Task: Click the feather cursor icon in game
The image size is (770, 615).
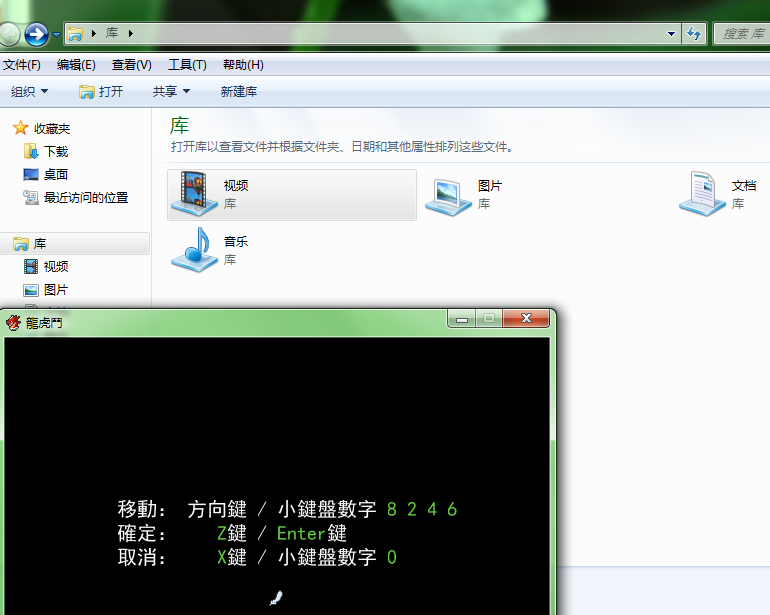Action: tap(276, 598)
